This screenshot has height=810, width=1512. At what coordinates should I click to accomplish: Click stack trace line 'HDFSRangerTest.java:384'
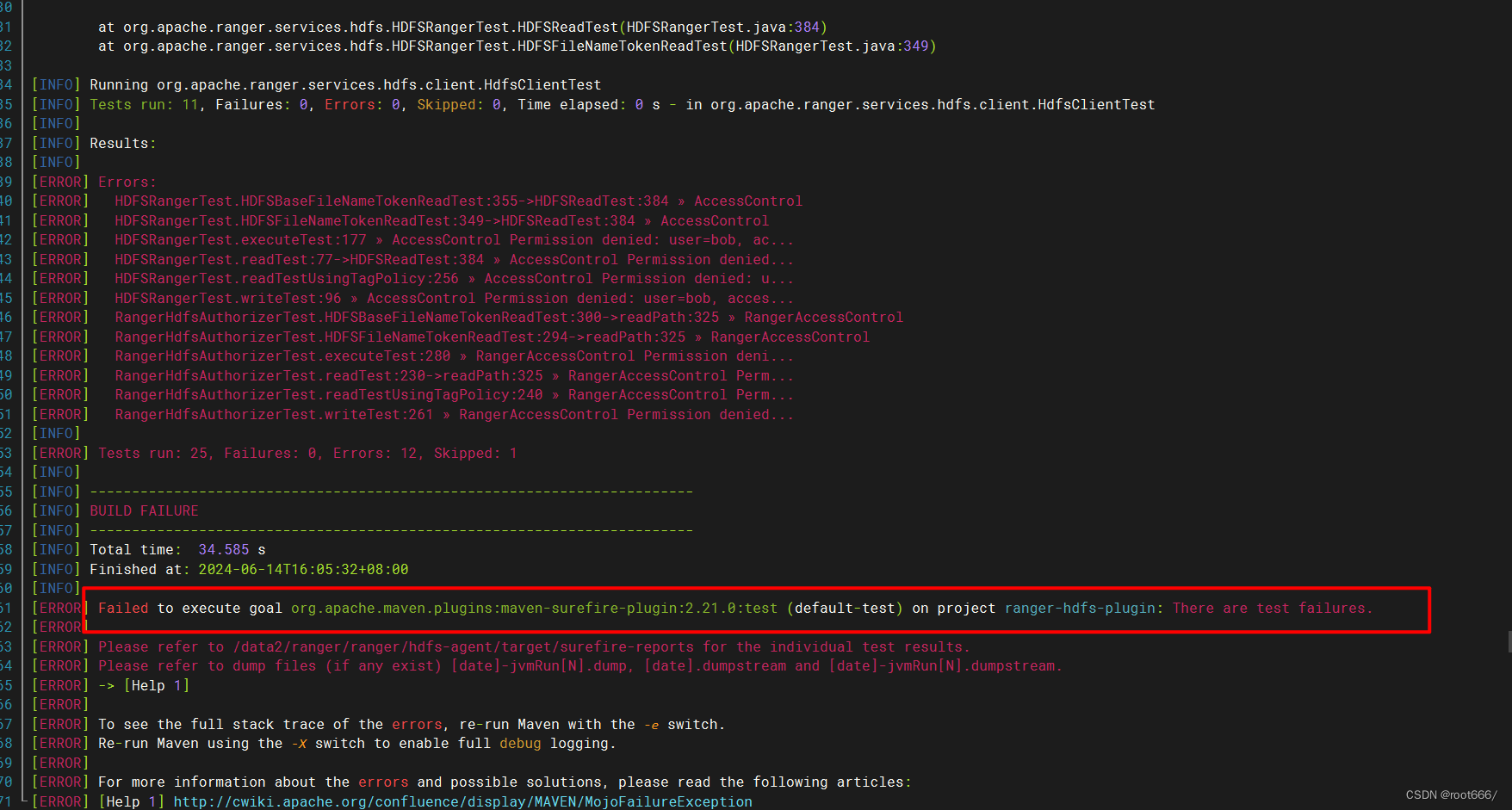462,28
